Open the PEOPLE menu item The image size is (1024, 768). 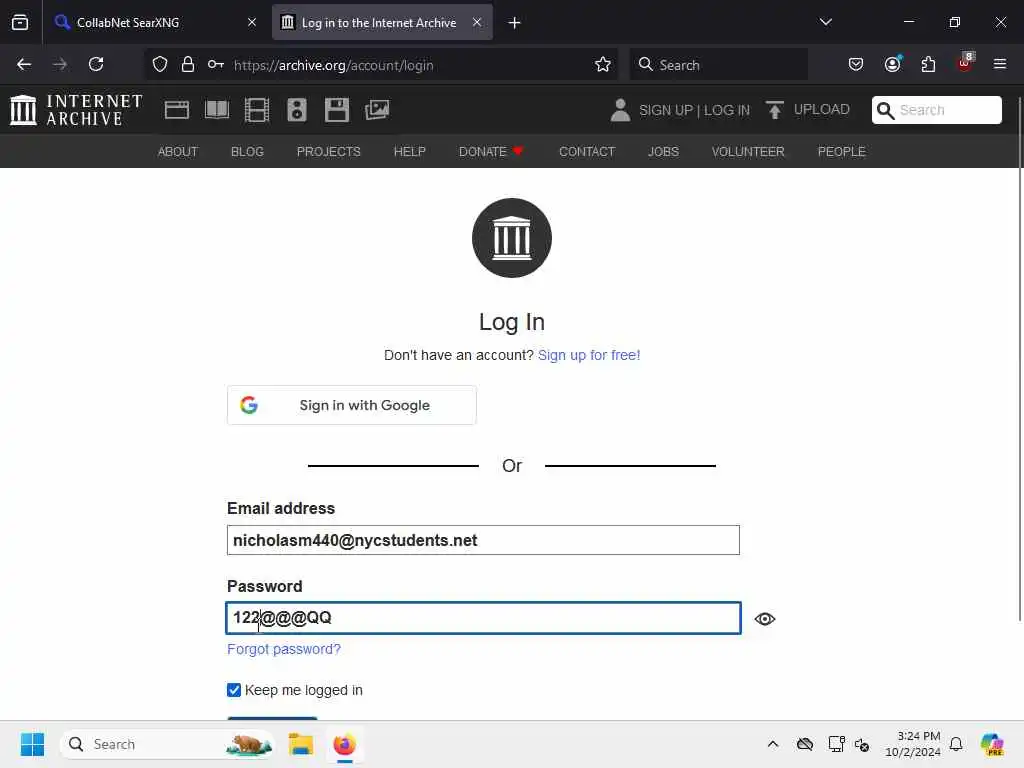point(842,152)
